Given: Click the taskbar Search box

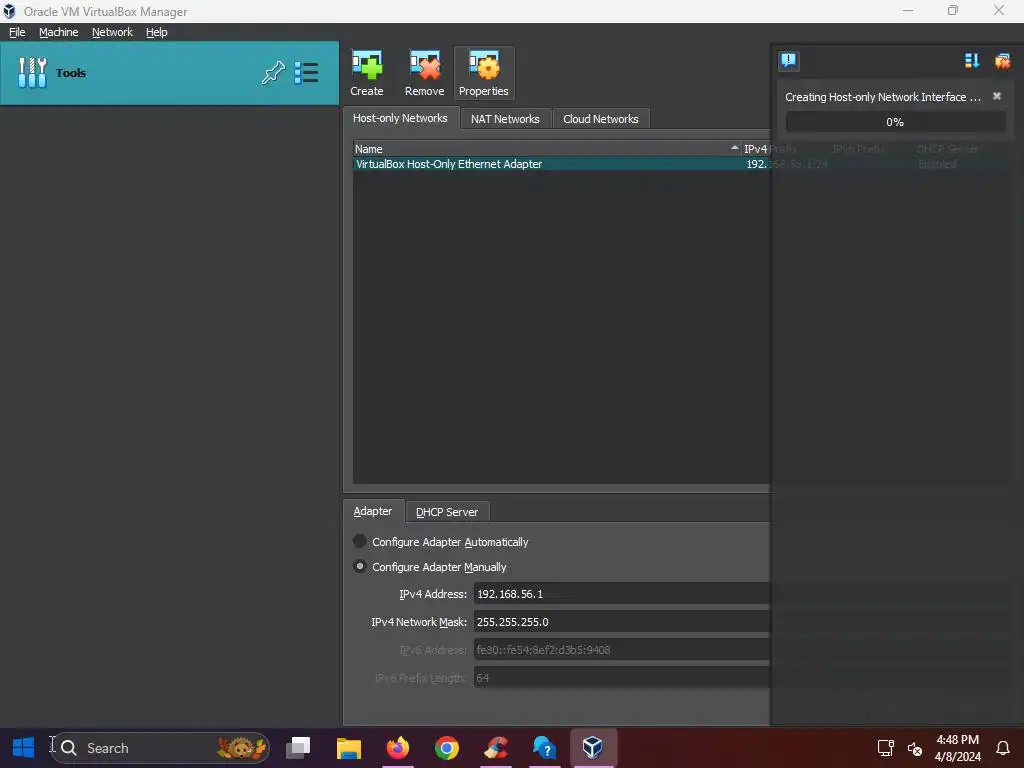Looking at the screenshot, I should point(161,748).
